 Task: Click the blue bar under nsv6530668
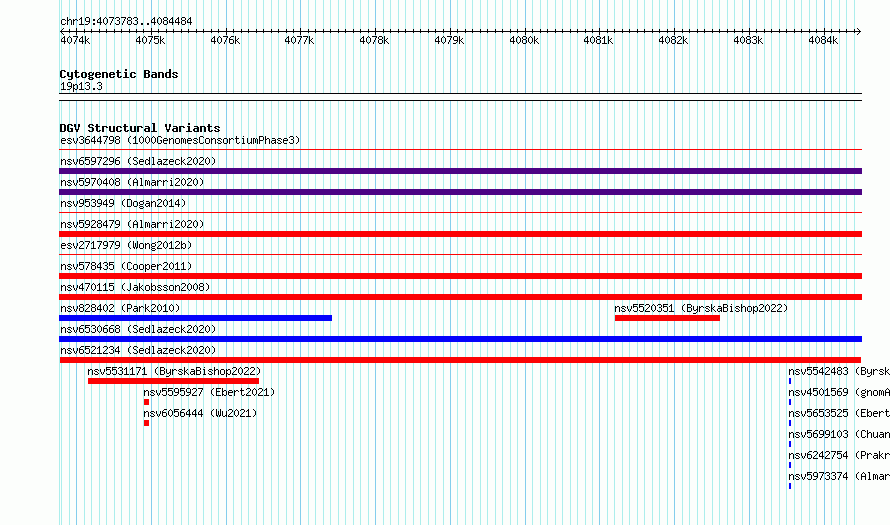(460, 339)
